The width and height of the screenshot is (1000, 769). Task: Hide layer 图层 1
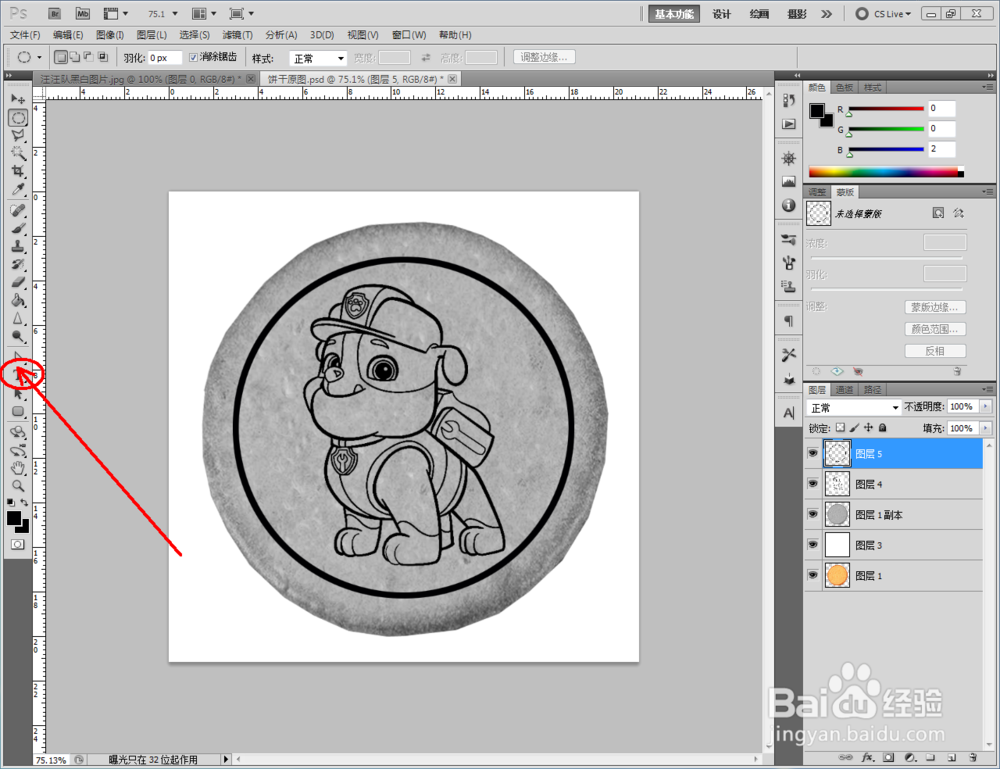[x=812, y=575]
